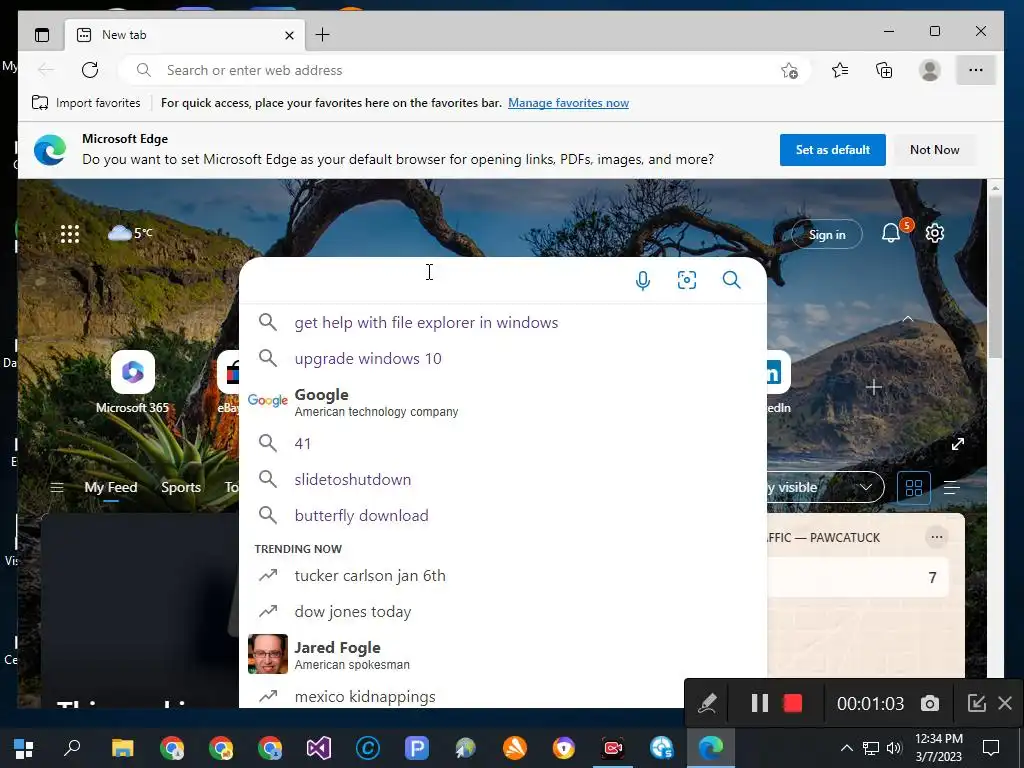Open the profile avatar icon
The width and height of the screenshot is (1024, 768).
pos(929,70)
